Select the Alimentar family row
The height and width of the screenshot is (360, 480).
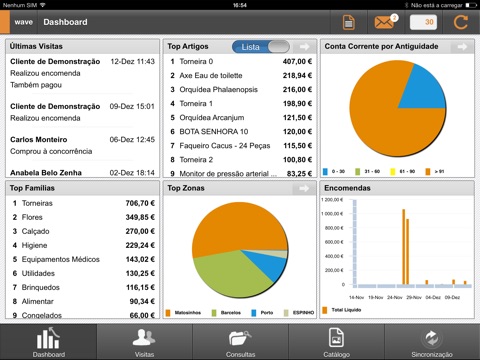[x=82, y=301]
